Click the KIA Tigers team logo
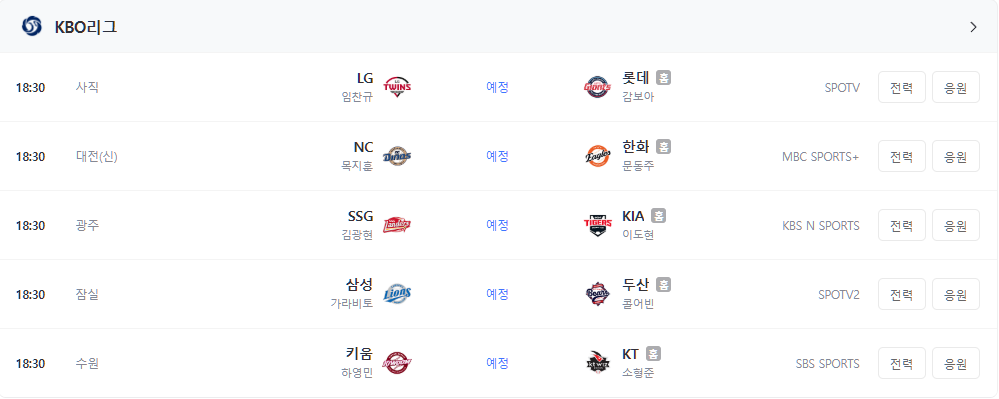The width and height of the screenshot is (999, 399). click(597, 225)
